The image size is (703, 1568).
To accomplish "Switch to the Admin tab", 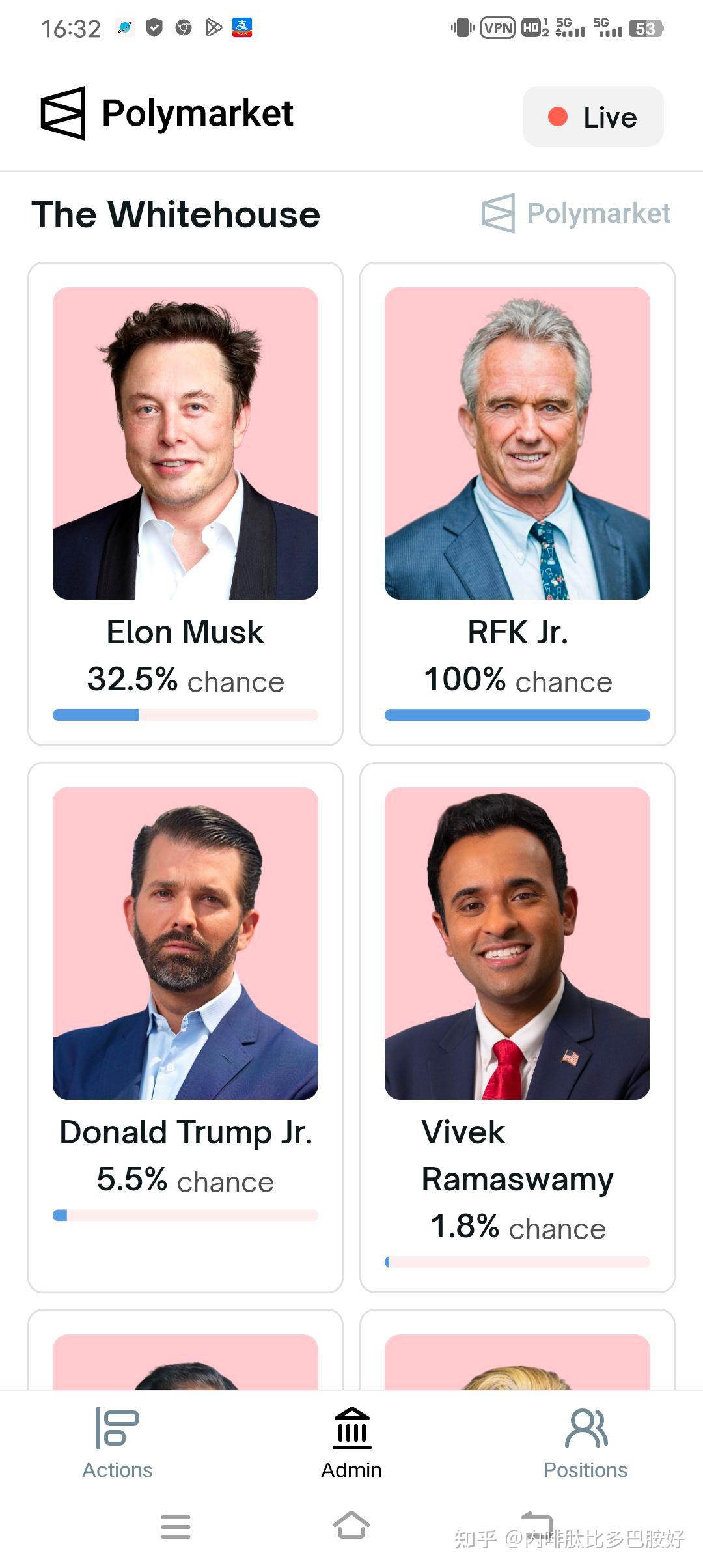I will (x=351, y=1442).
